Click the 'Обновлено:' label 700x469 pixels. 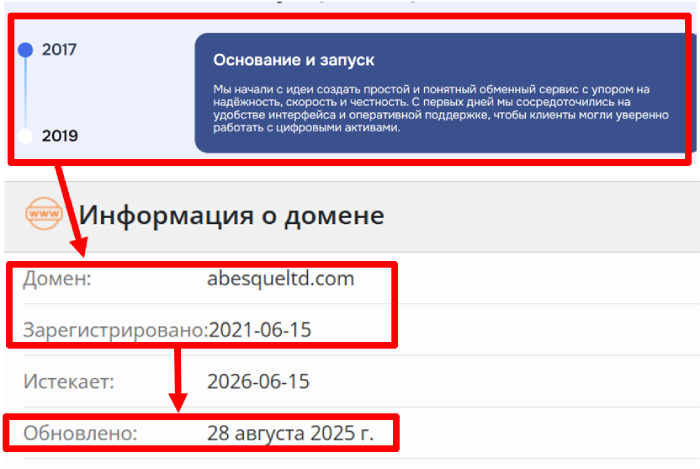80,433
